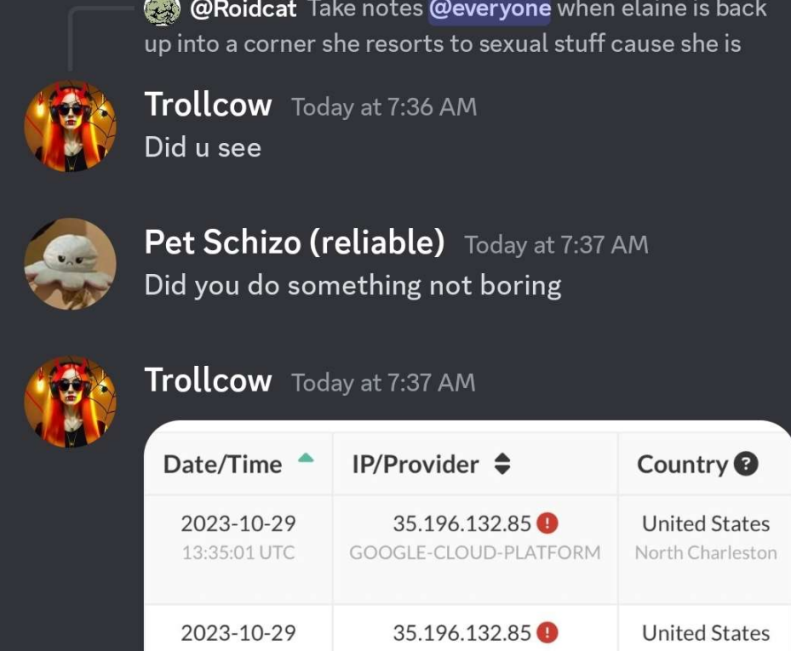Click the "Did you do something not boring" message

352,286
